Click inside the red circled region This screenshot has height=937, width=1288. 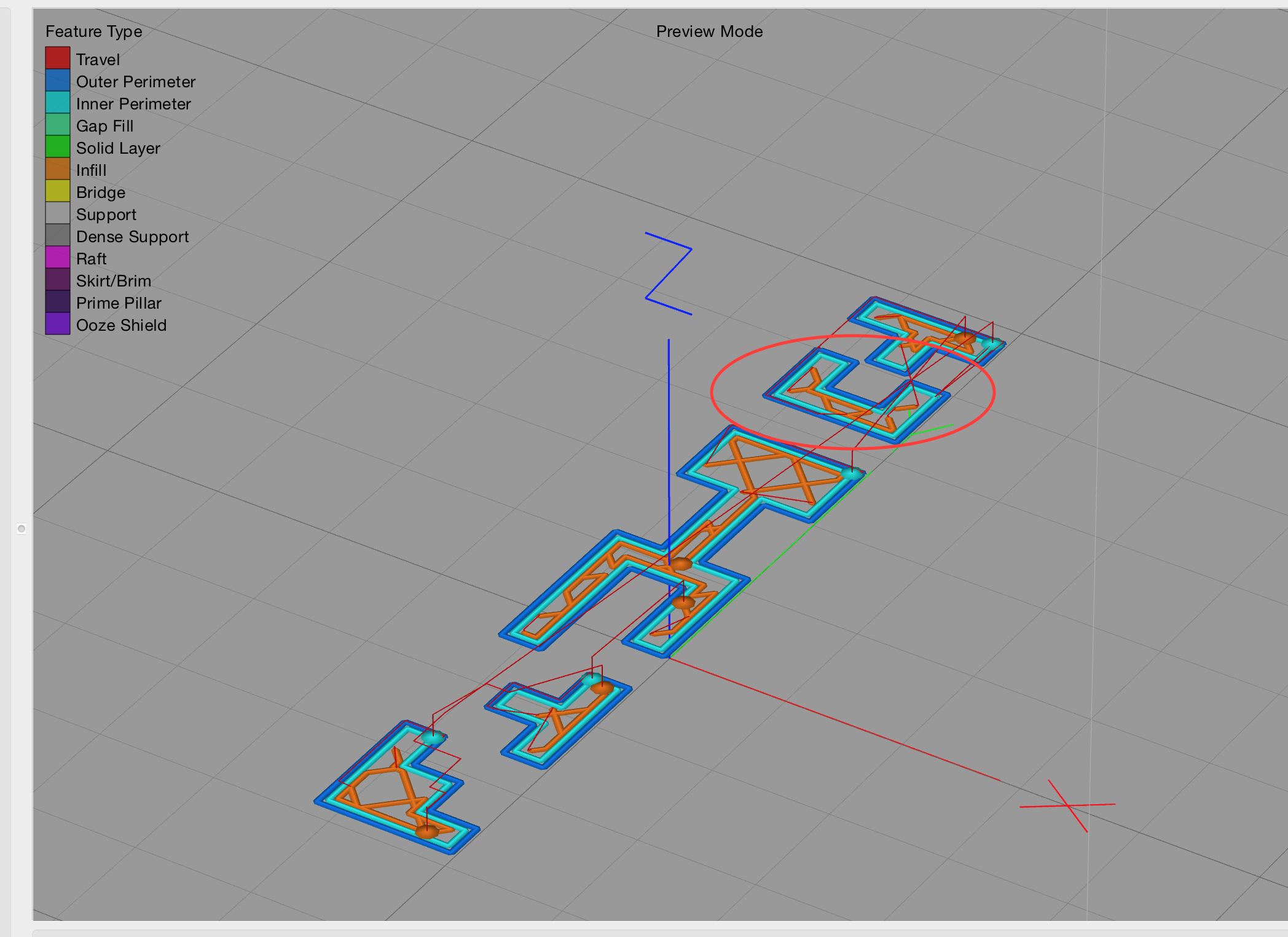point(852,392)
